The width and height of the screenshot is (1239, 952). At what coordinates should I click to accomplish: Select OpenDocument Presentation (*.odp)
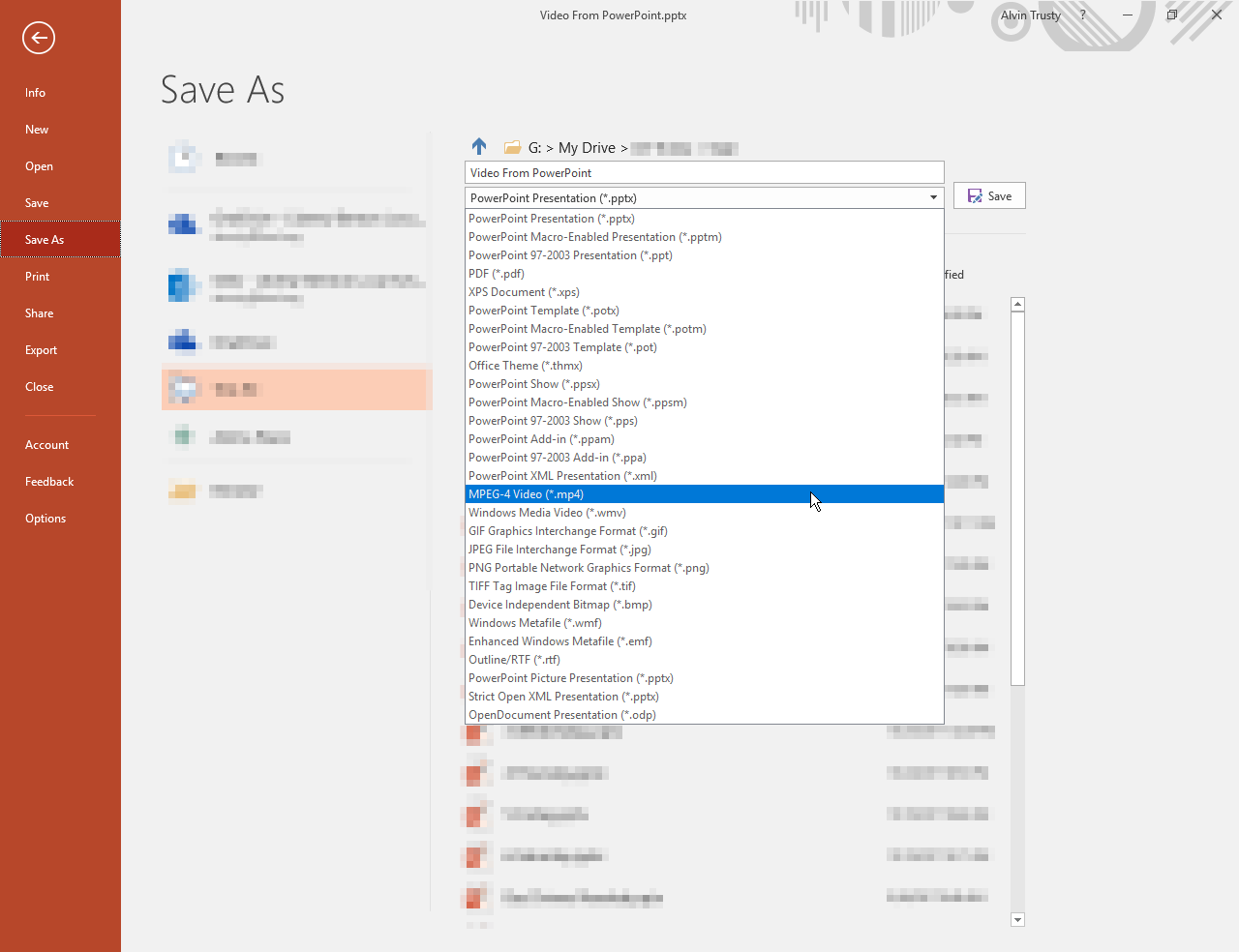pyautogui.click(x=704, y=715)
